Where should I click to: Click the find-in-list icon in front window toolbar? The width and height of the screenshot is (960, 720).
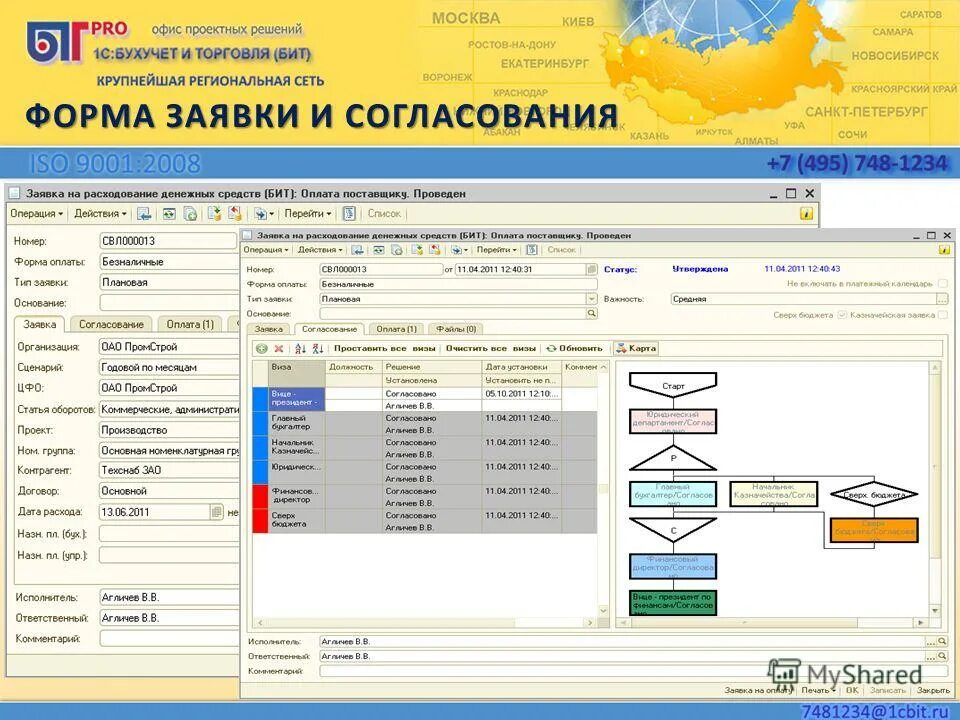(x=358, y=250)
